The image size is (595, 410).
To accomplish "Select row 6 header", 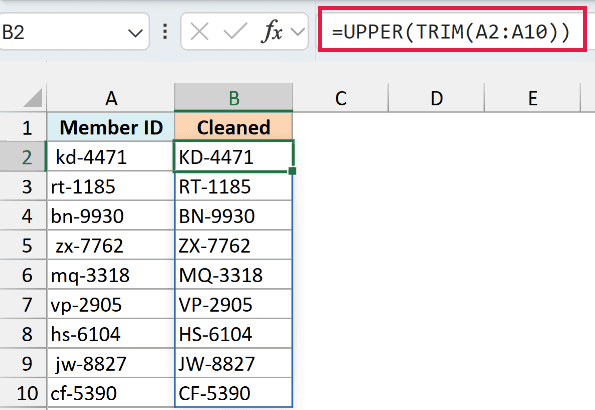I will (x=23, y=275).
